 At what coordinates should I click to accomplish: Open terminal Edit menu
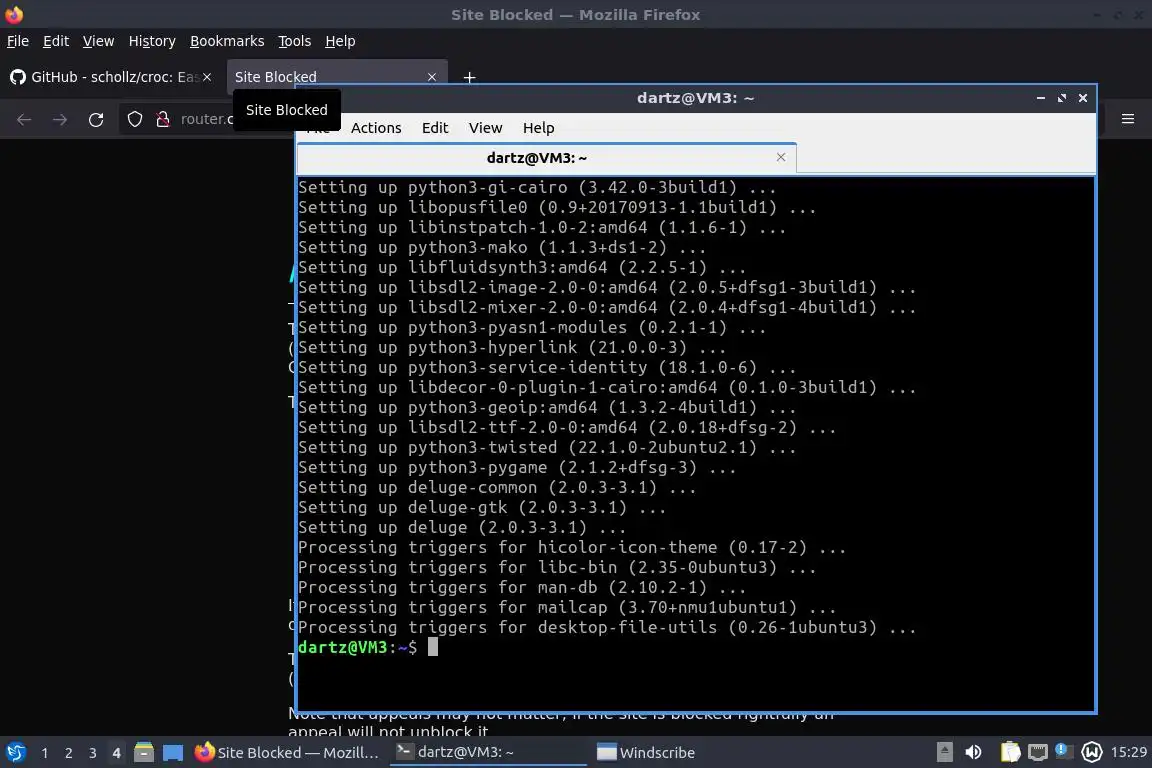pos(435,128)
